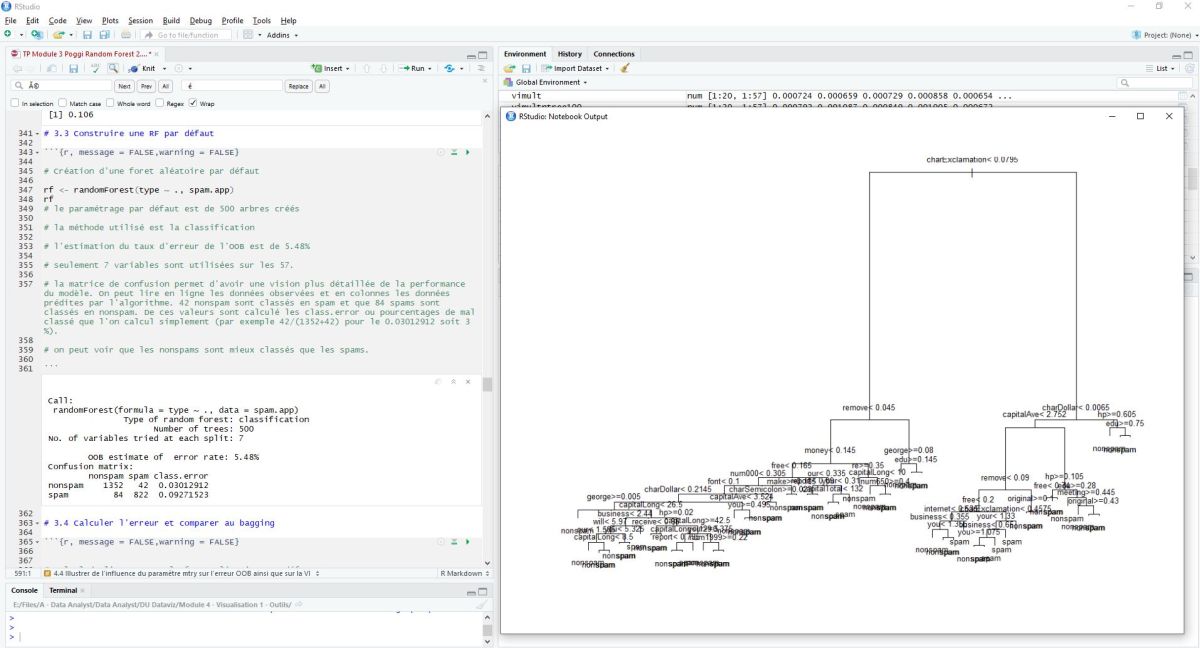Viewport: 1200px width, 648px height.
Task: Clear workspace objects with the broom icon
Action: pos(625,69)
